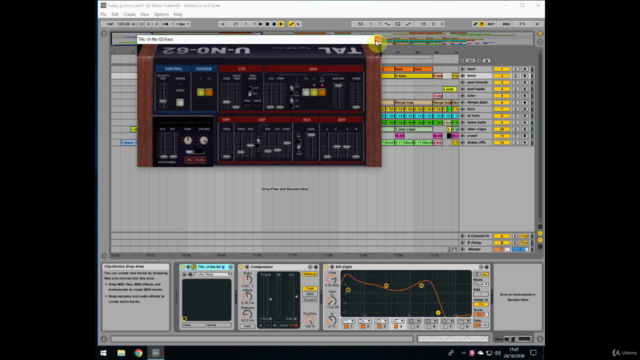Toggle the Computer MIDI Keyboard icon

(482, 24)
